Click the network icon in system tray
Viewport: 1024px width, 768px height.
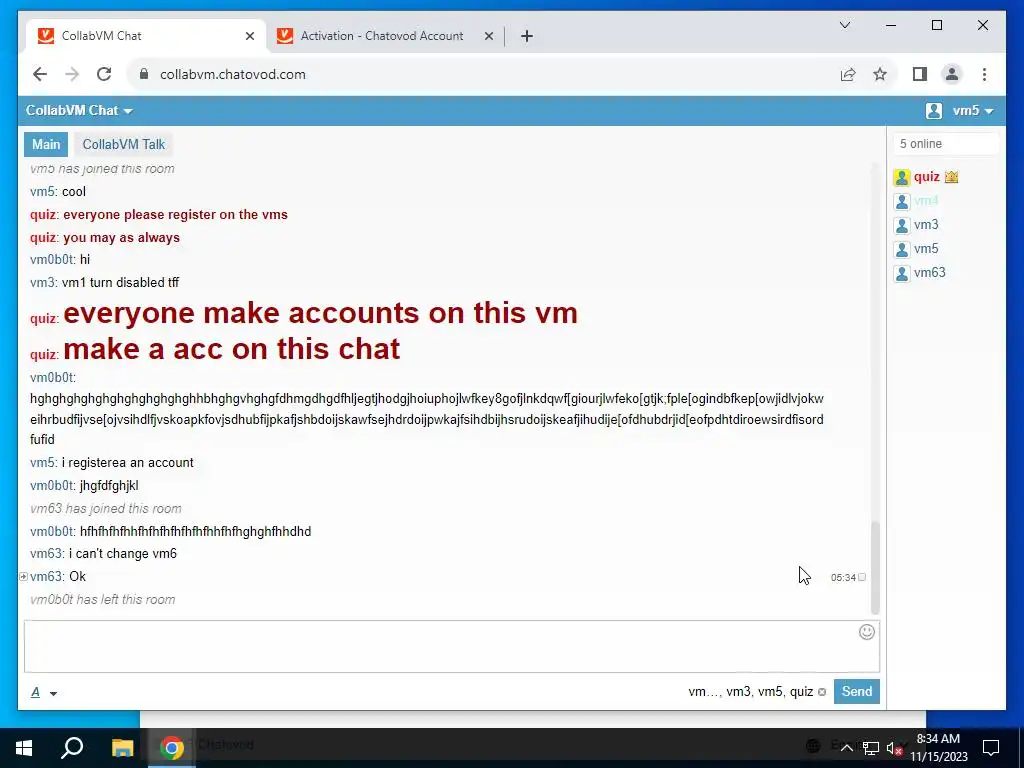point(871,748)
